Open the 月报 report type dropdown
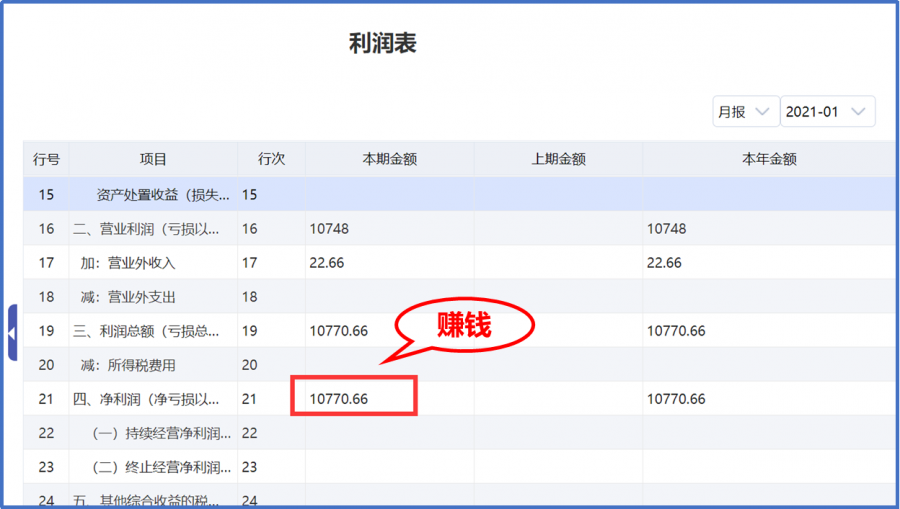Viewport: 900px width, 509px height. pos(745,112)
